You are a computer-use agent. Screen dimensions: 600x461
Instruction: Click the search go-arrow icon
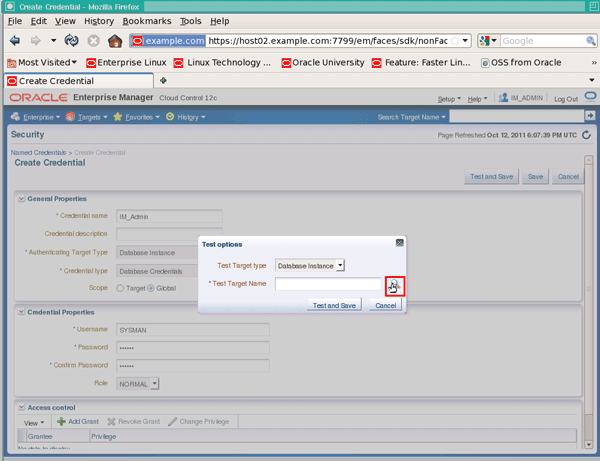590,115
